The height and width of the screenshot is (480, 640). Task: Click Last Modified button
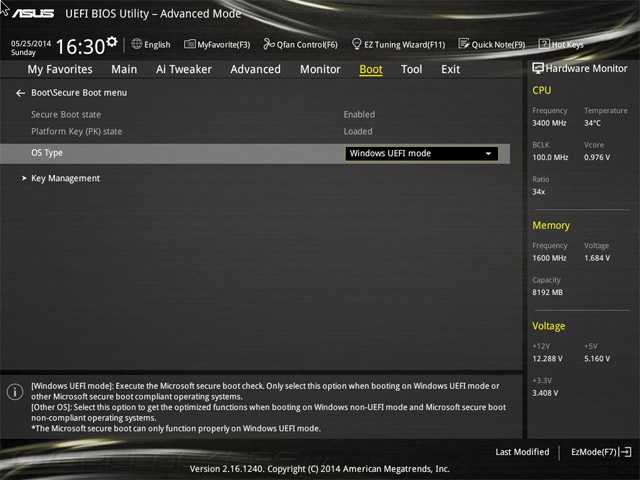pyautogui.click(x=522, y=452)
